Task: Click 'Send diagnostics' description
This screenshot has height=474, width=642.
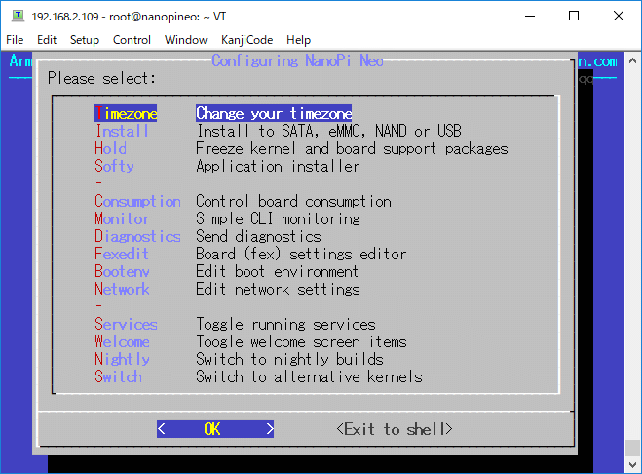Action: pos(259,237)
